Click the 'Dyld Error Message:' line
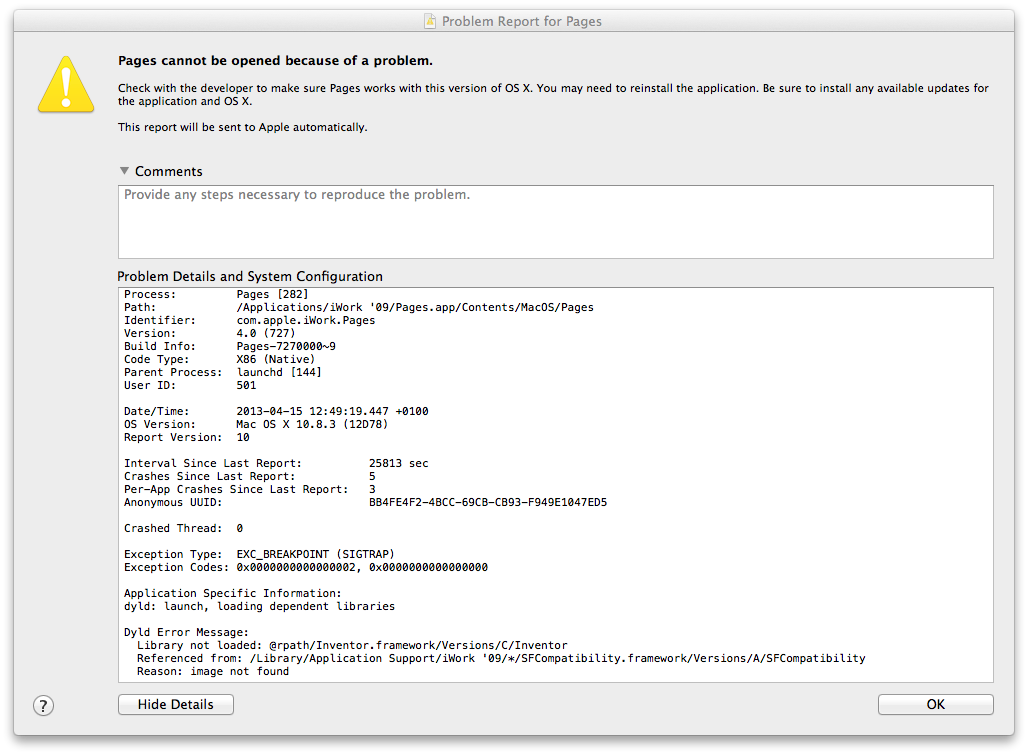 [186, 632]
